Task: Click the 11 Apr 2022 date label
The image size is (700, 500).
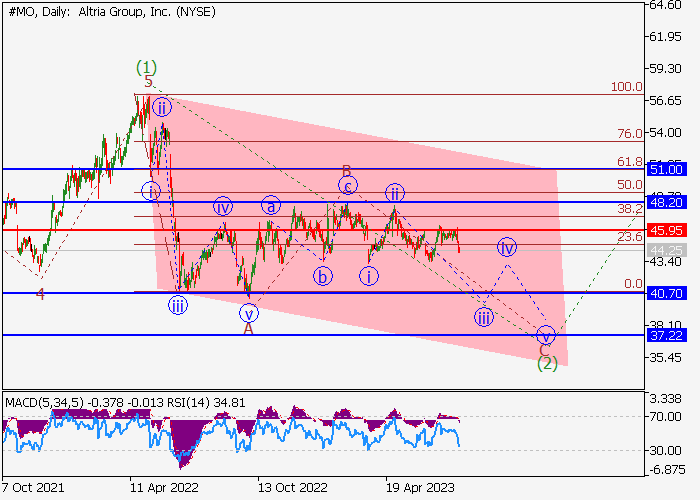Action: (x=164, y=488)
